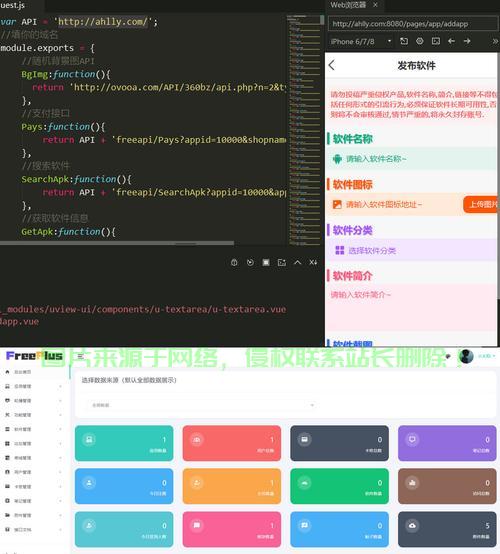Viewport: 500px width, 554px height.
Task: Click the eye-shaped icon in browser toolbar
Action: click(x=420, y=41)
